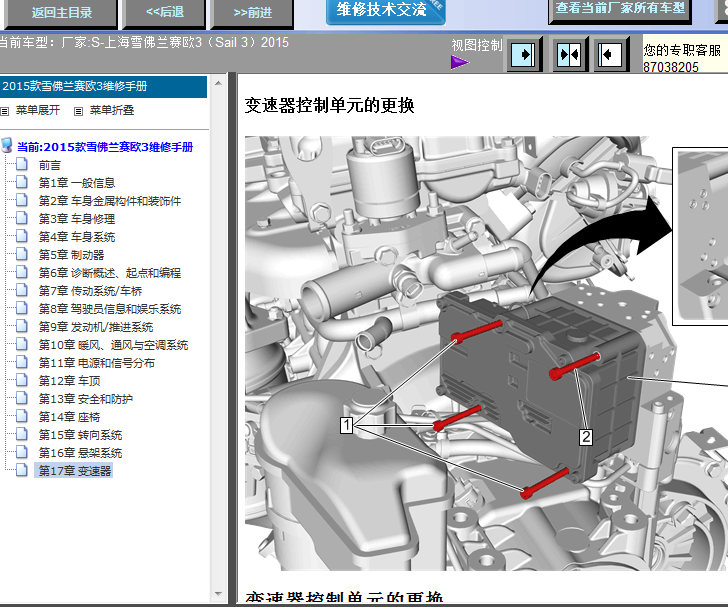Image resolution: width=728 pixels, height=607 pixels.
Task: Expand the menu with 菜单展开
Action: click(38, 110)
